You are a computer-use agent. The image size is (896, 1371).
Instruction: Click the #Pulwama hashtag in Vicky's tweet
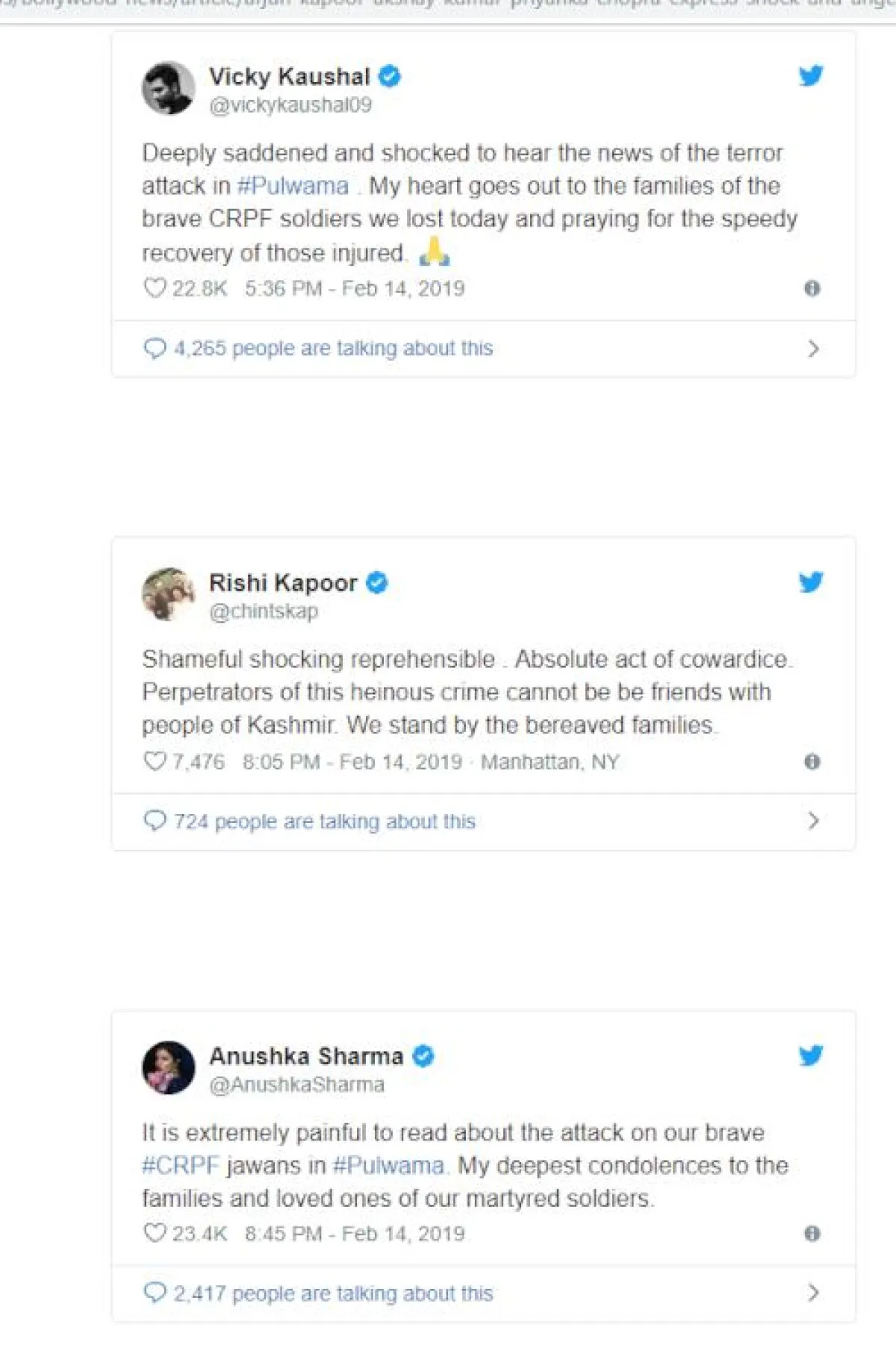pos(293,186)
